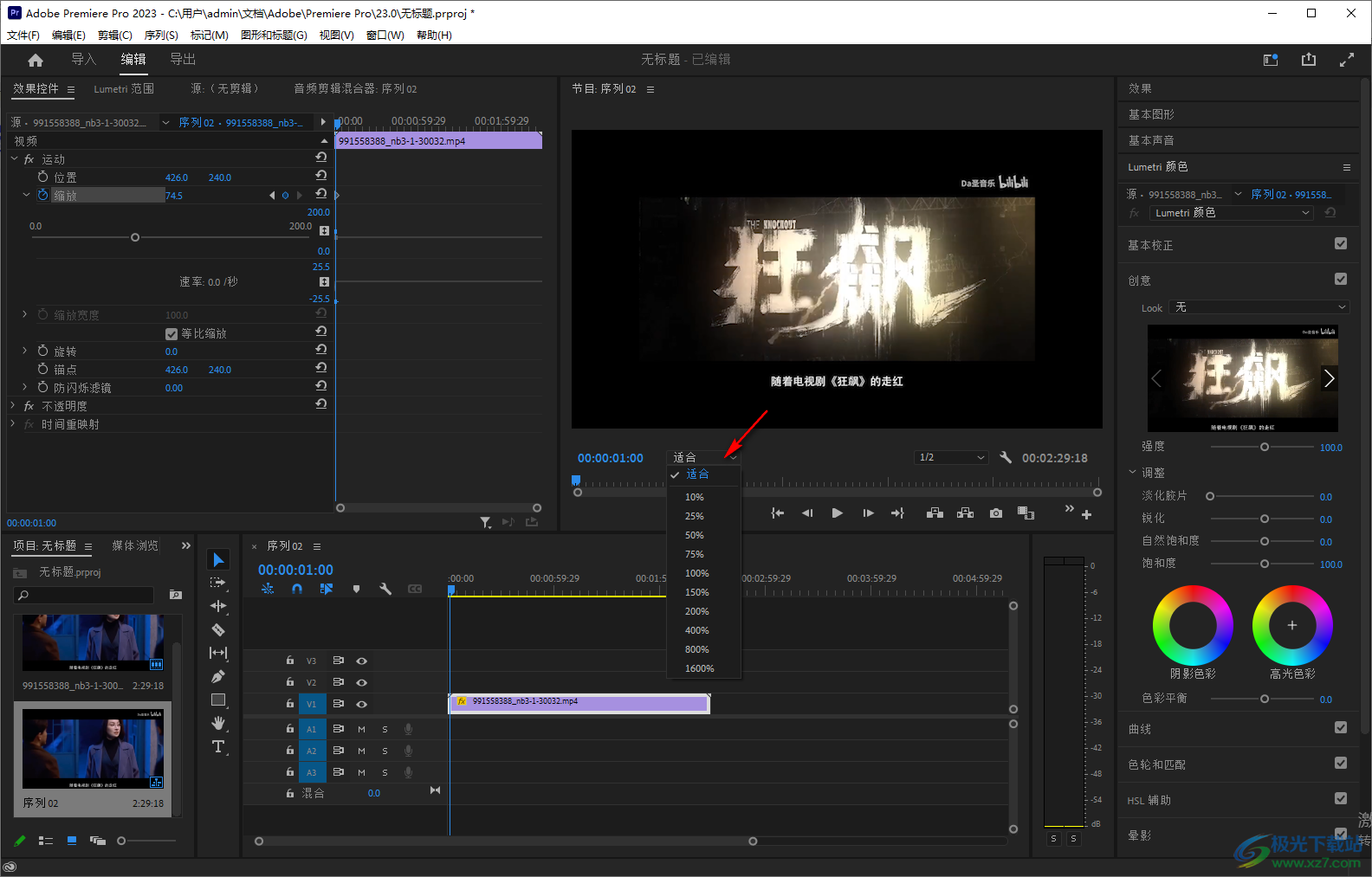
Task: Step back one frame
Action: pos(807,513)
